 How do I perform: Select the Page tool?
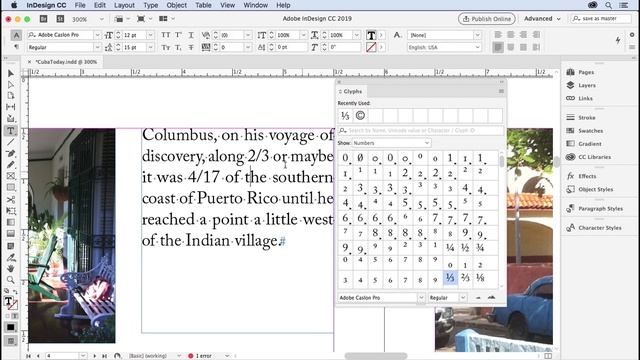[11, 96]
